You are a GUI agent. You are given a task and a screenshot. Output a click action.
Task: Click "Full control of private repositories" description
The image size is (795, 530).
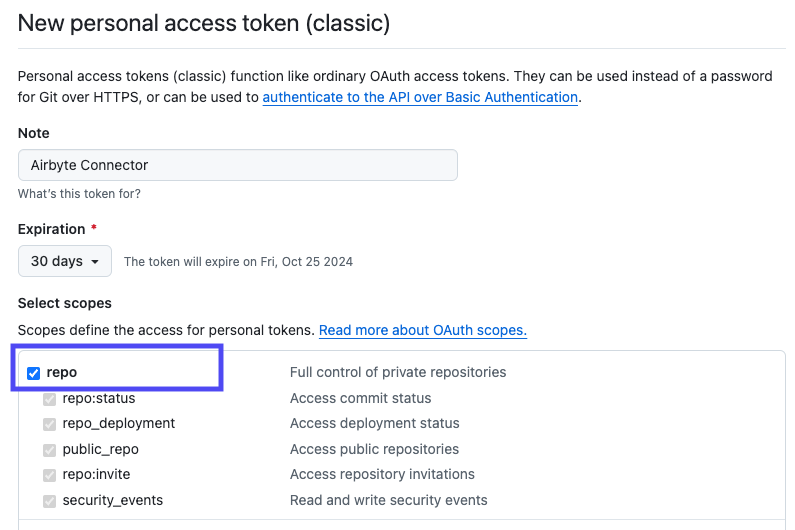(x=398, y=372)
